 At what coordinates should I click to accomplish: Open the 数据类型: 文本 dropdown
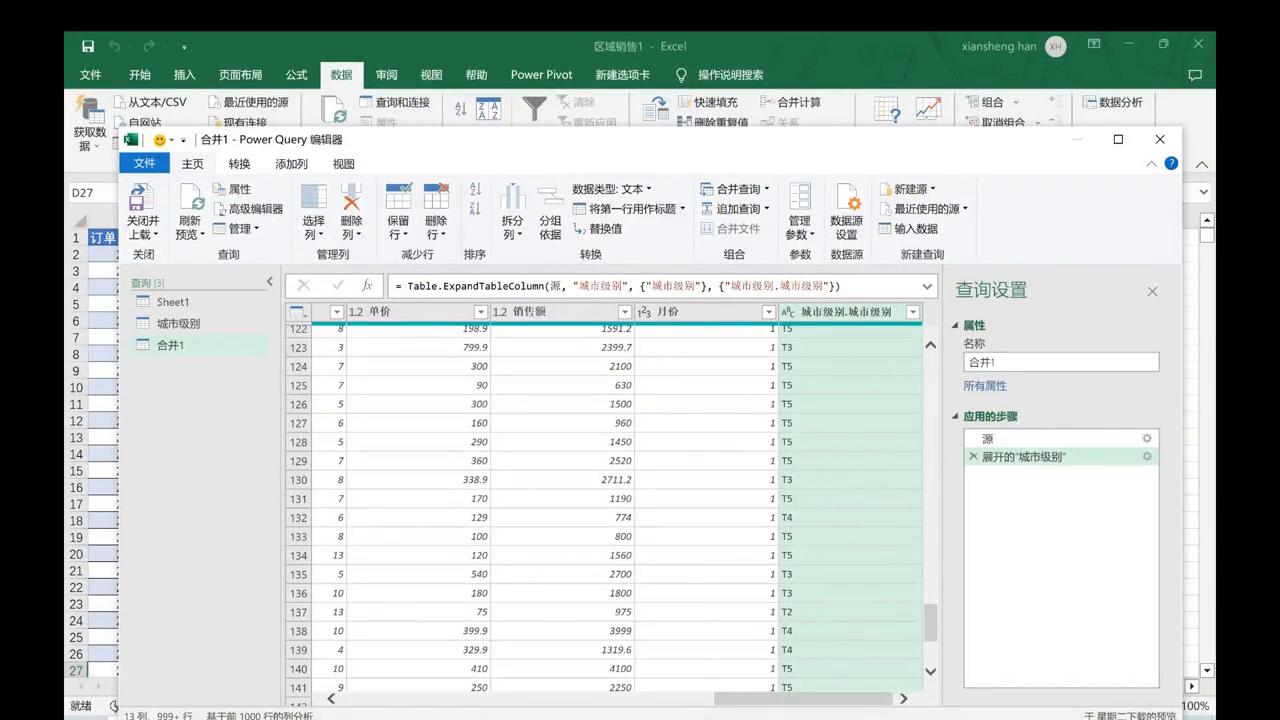click(611, 189)
